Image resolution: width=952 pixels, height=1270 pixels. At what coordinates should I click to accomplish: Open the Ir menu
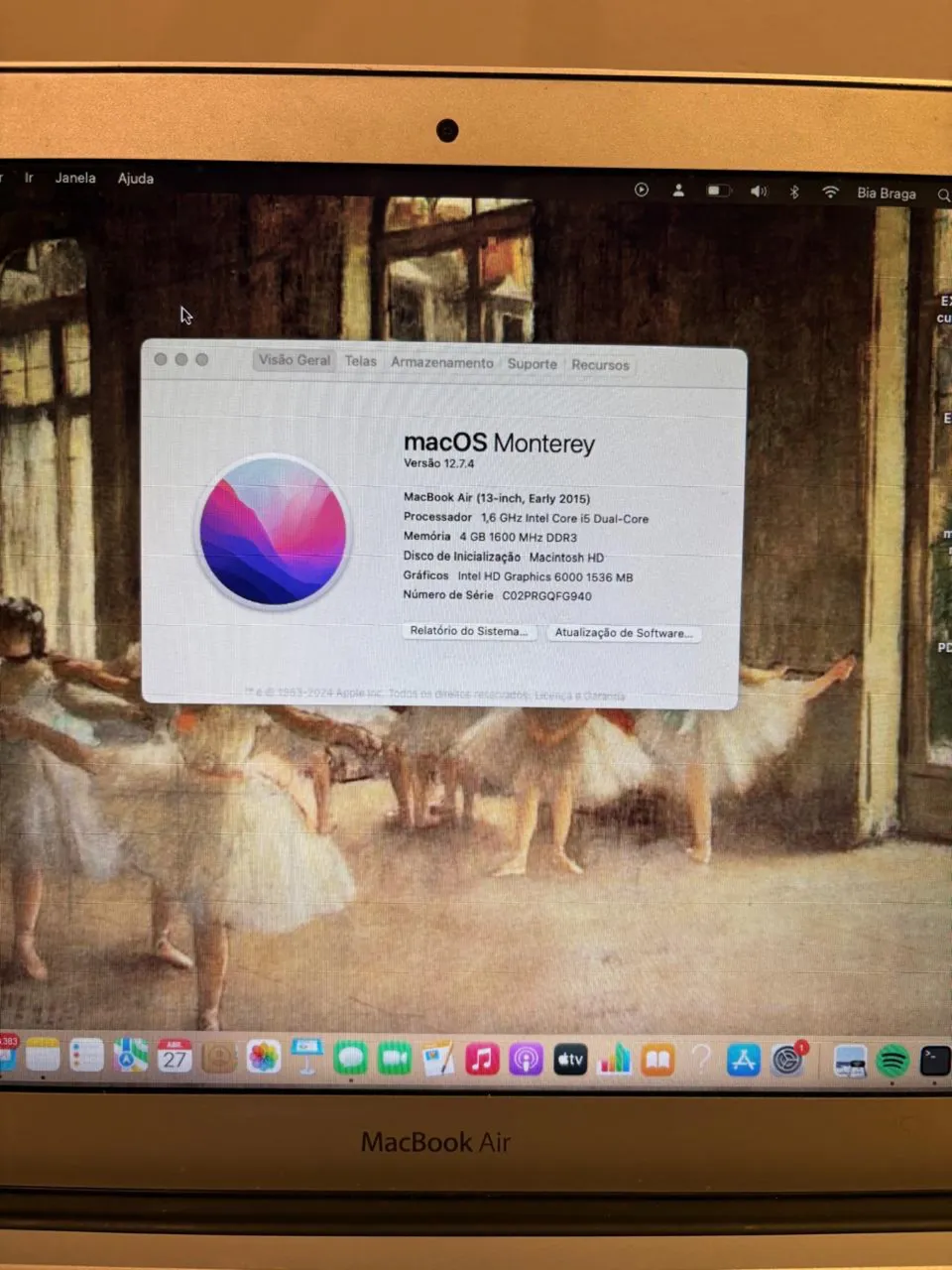29,178
